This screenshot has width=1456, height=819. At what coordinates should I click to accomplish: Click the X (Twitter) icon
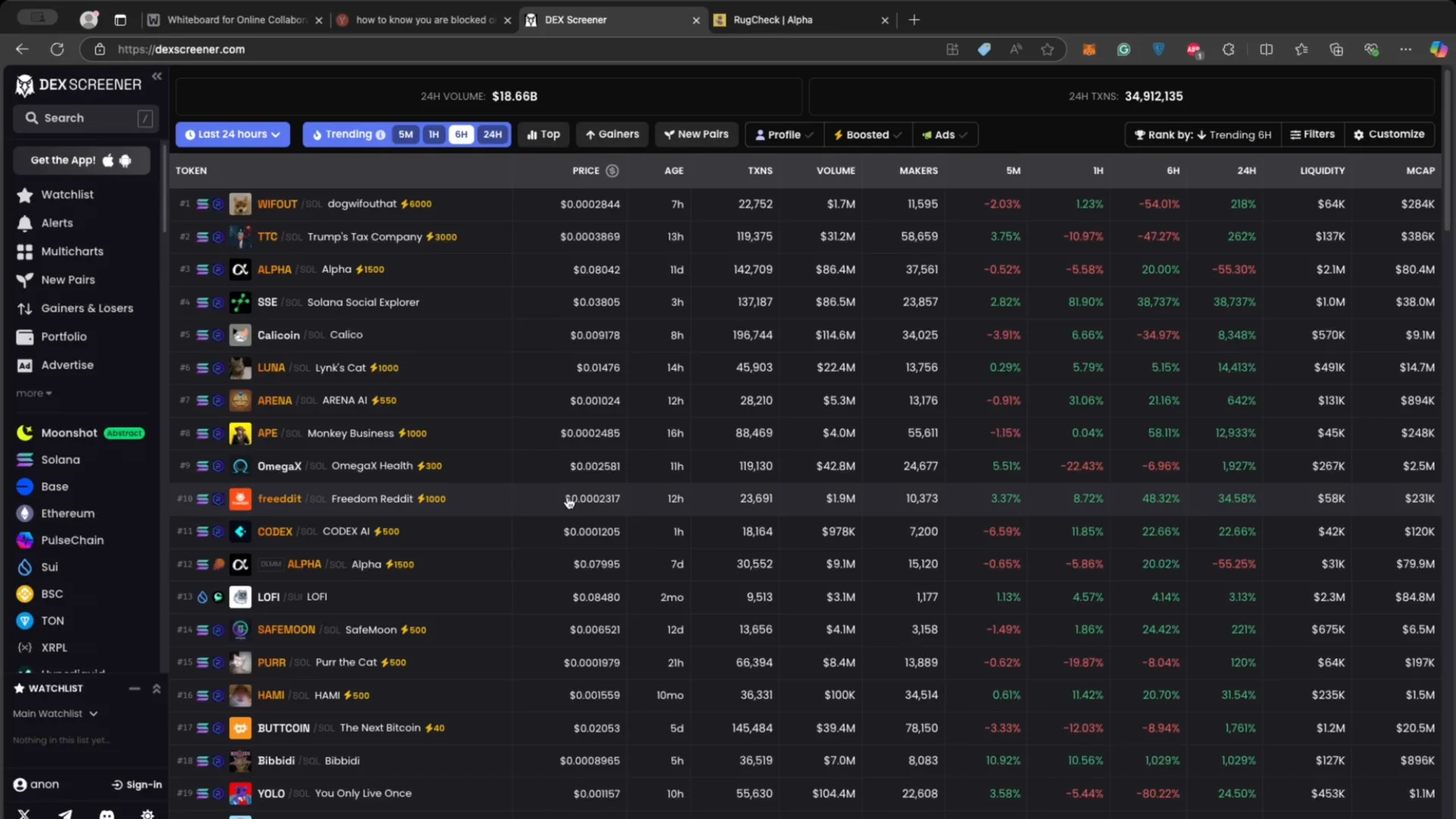(24, 814)
